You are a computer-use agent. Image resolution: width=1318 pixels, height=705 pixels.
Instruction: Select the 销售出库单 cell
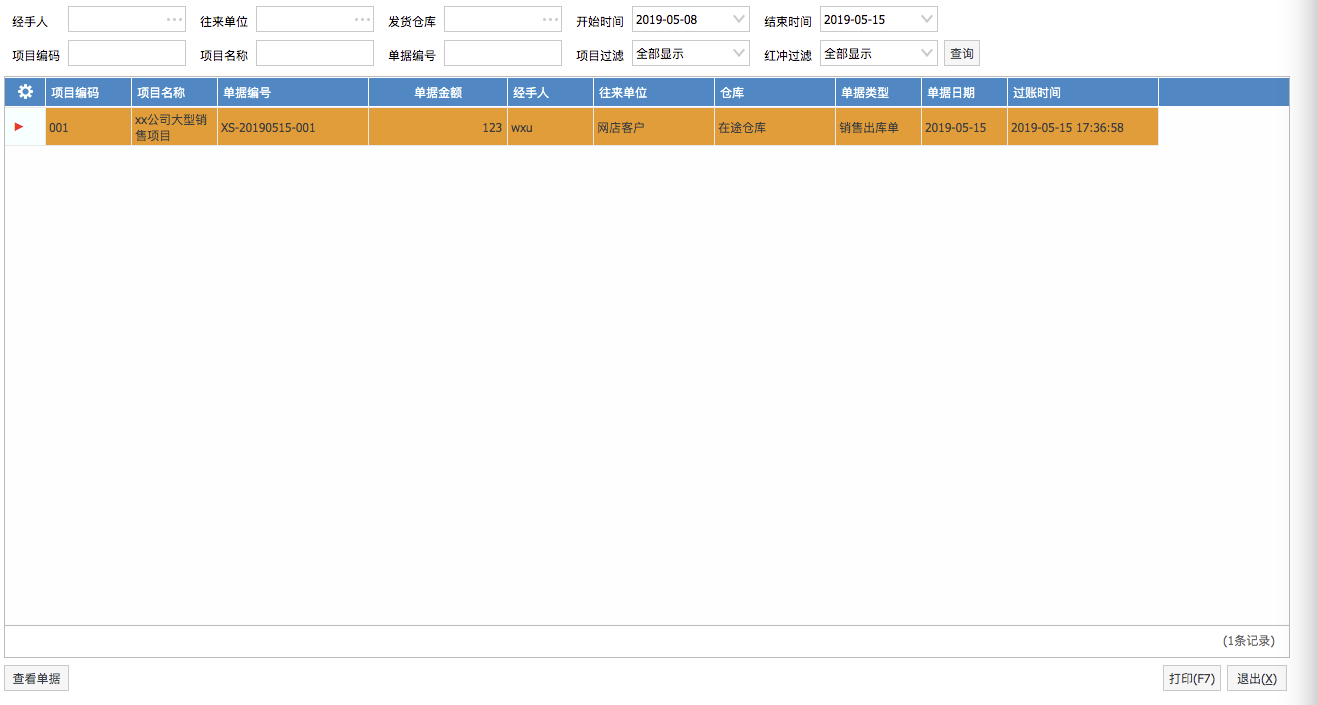tap(878, 127)
